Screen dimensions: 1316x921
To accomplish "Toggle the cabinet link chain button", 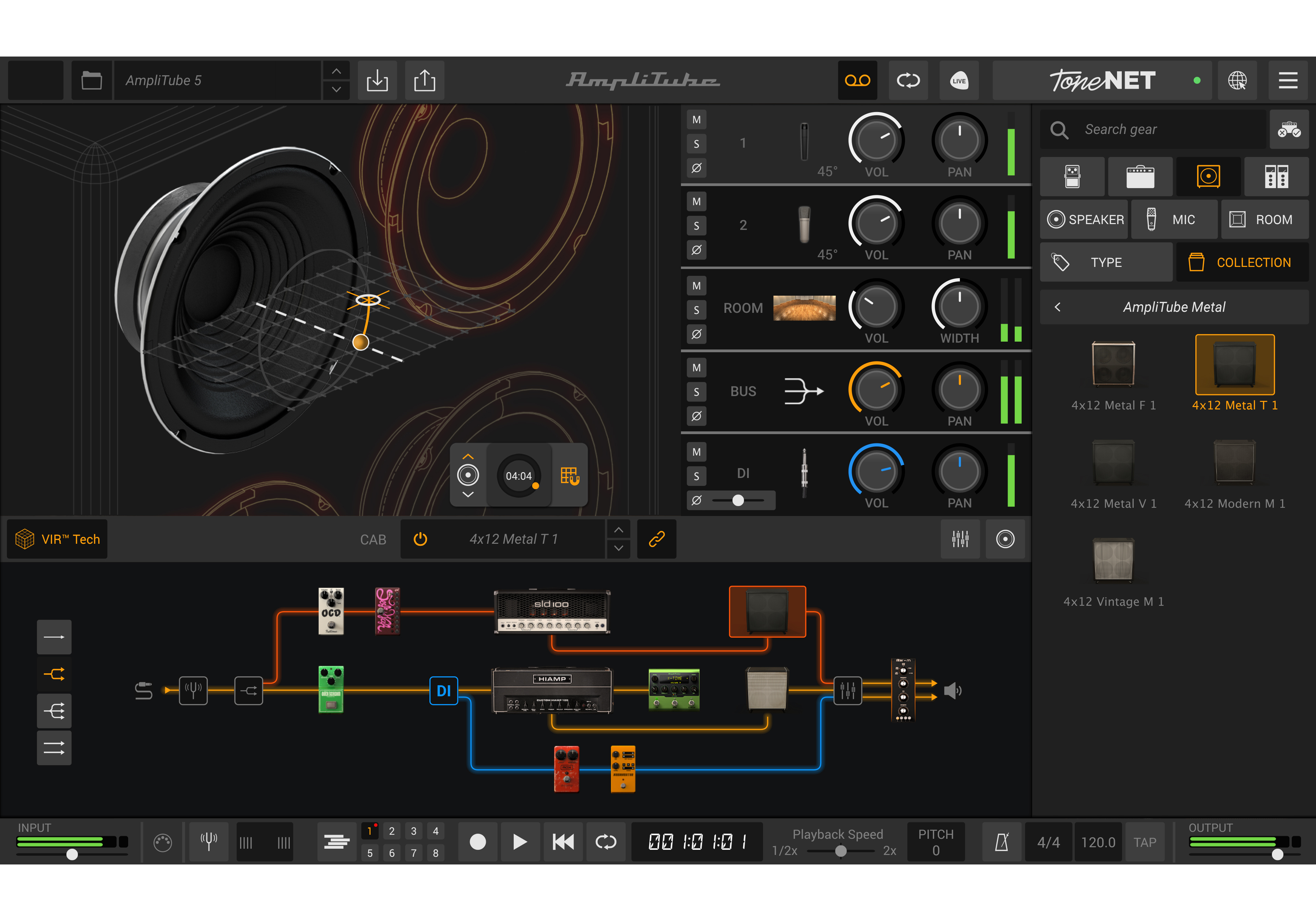I will pyautogui.click(x=657, y=539).
